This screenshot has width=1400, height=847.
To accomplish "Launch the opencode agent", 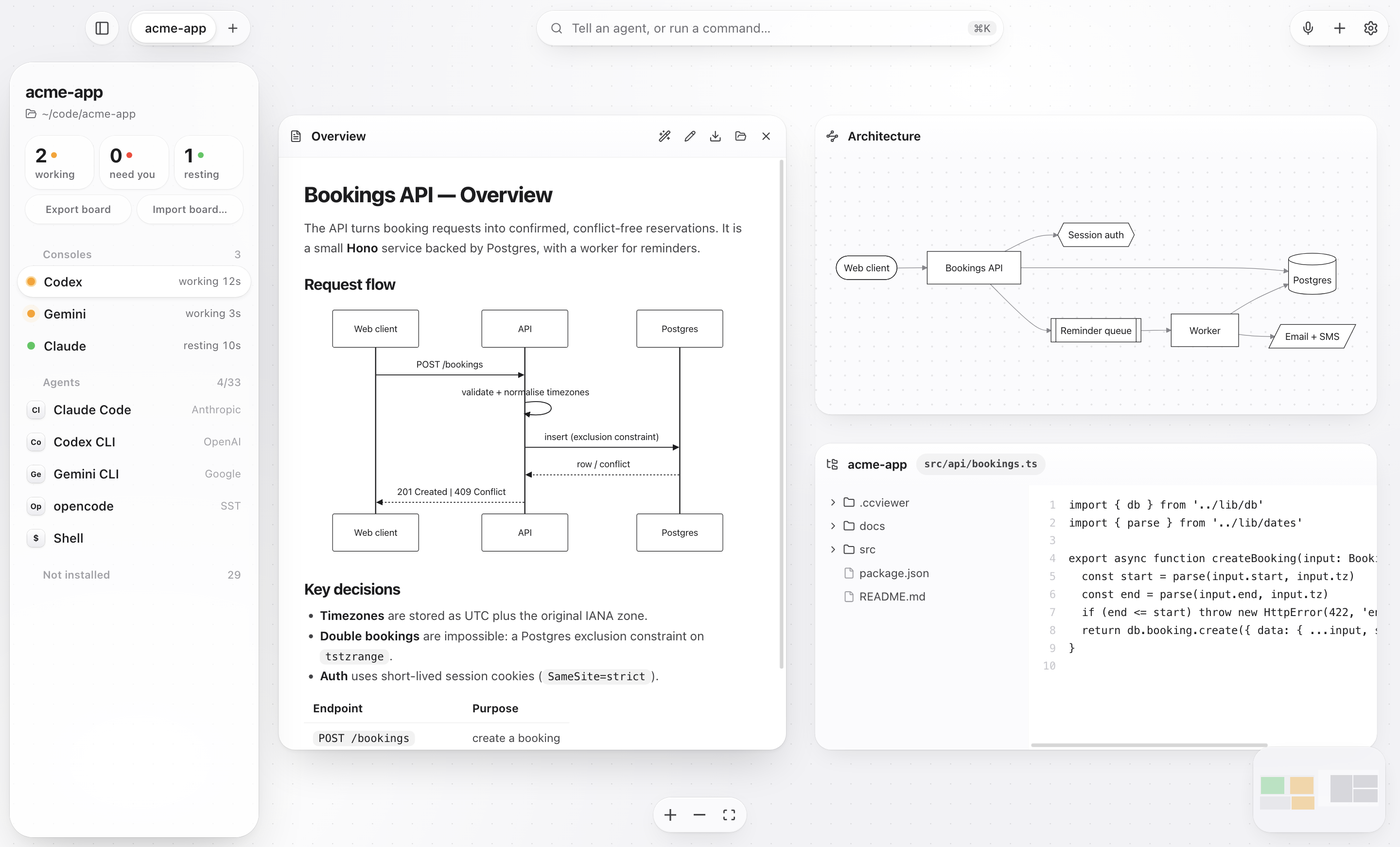I will [134, 506].
